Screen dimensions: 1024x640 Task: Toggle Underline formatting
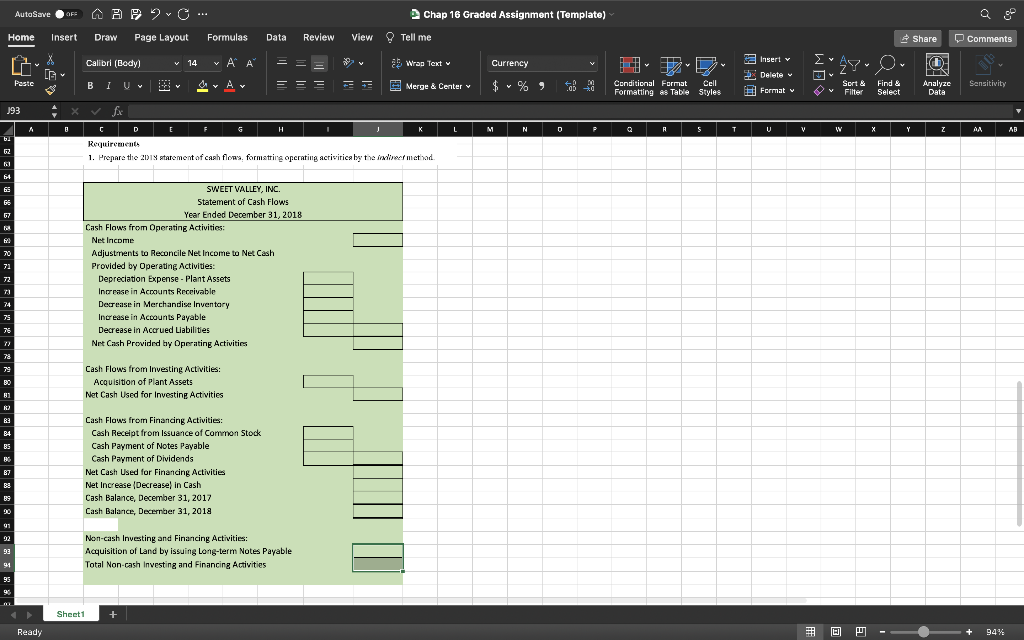(x=126, y=86)
